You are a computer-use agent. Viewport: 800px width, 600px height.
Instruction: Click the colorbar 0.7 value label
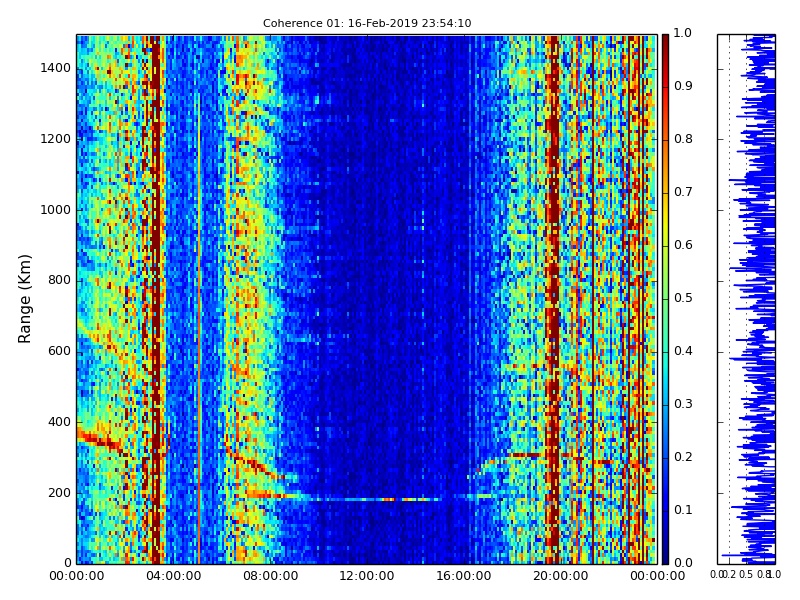[683, 192]
